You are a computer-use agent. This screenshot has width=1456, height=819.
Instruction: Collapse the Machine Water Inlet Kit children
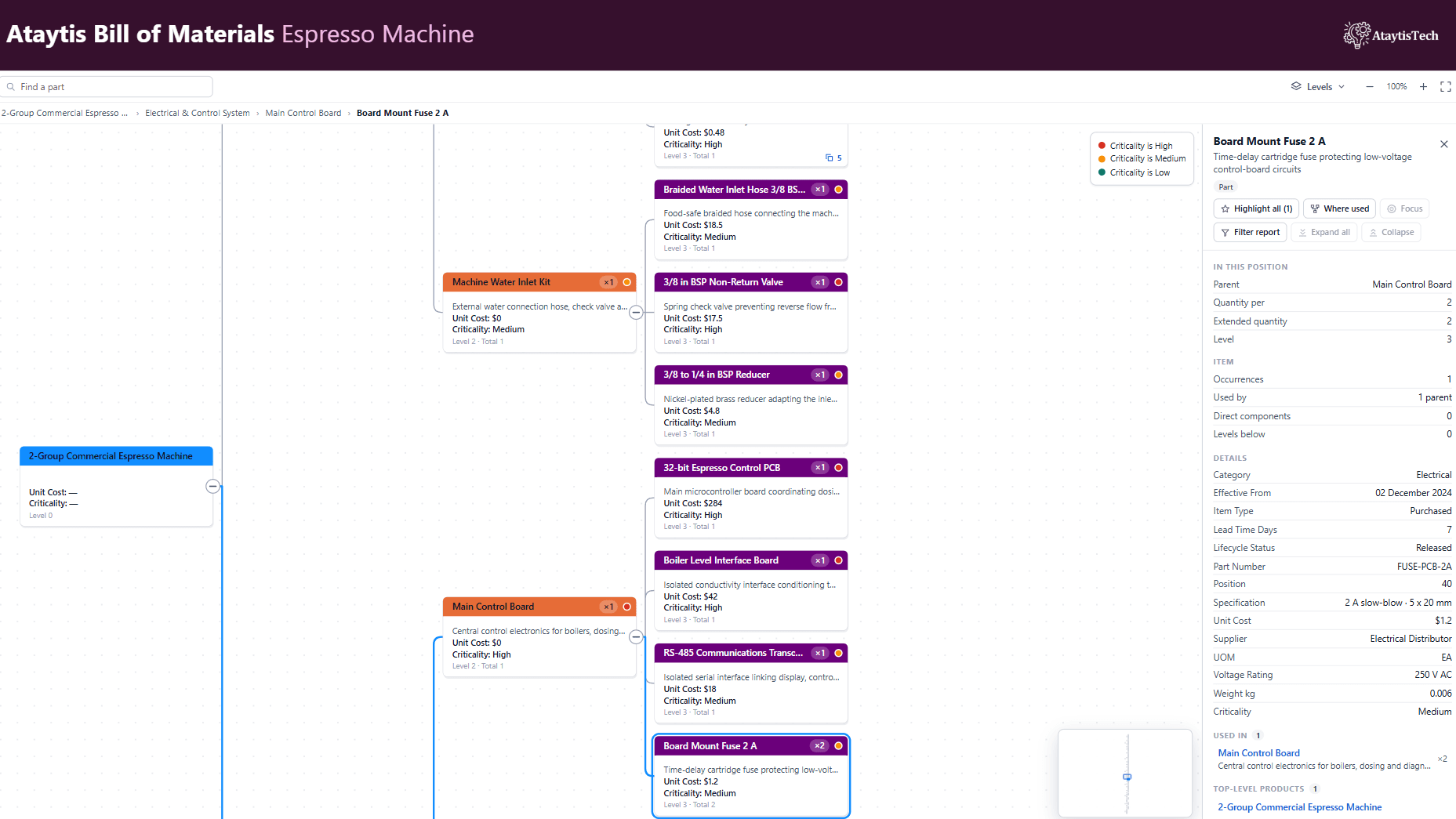tap(637, 312)
